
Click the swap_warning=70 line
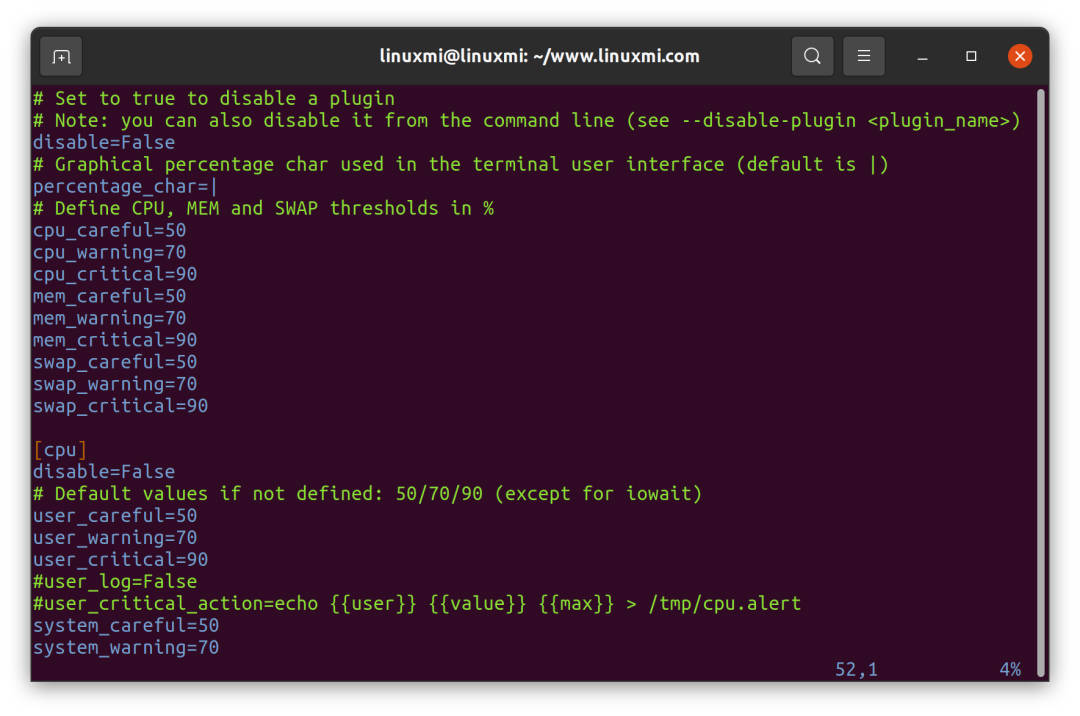(115, 384)
